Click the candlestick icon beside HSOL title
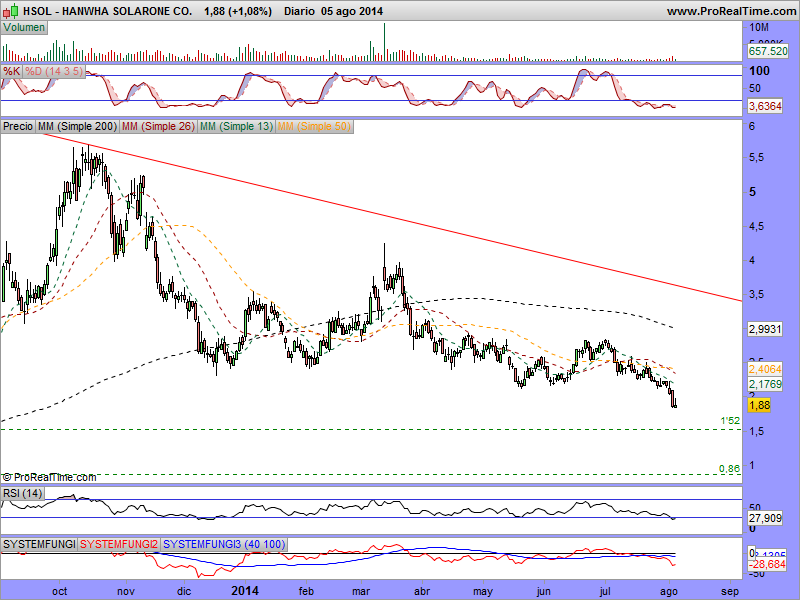Screen dimensions: 800x600 10,10
